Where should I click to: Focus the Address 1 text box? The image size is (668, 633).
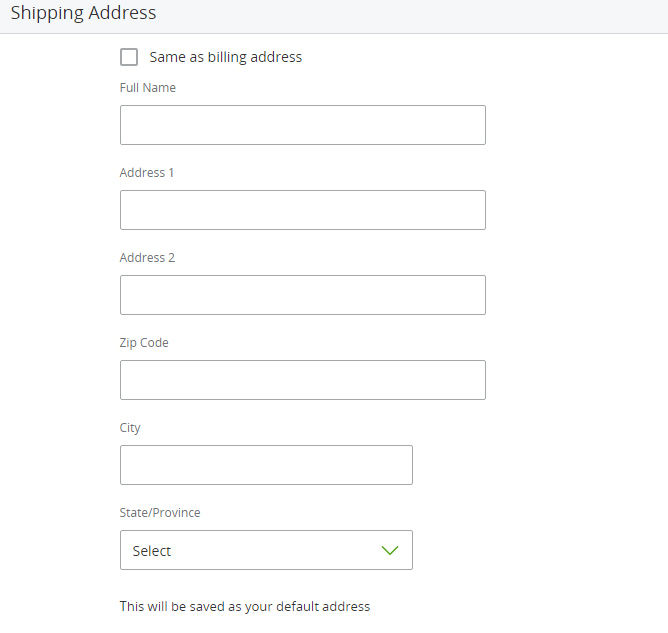(302, 210)
